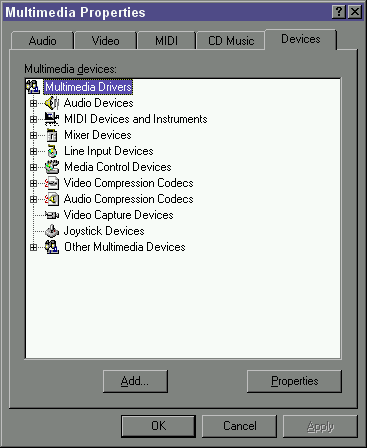Click the Apply button
This screenshot has height=448, width=367.
(x=320, y=426)
